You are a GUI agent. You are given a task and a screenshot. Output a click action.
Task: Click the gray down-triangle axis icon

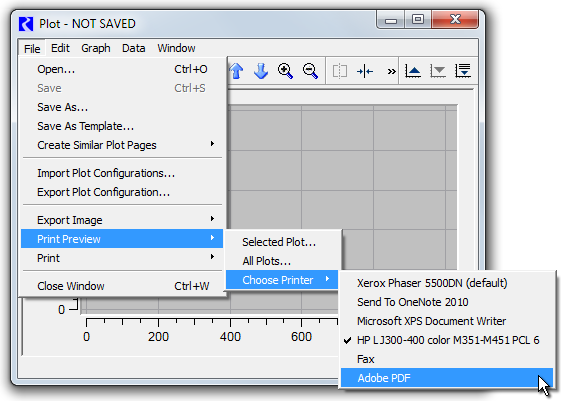[x=438, y=71]
